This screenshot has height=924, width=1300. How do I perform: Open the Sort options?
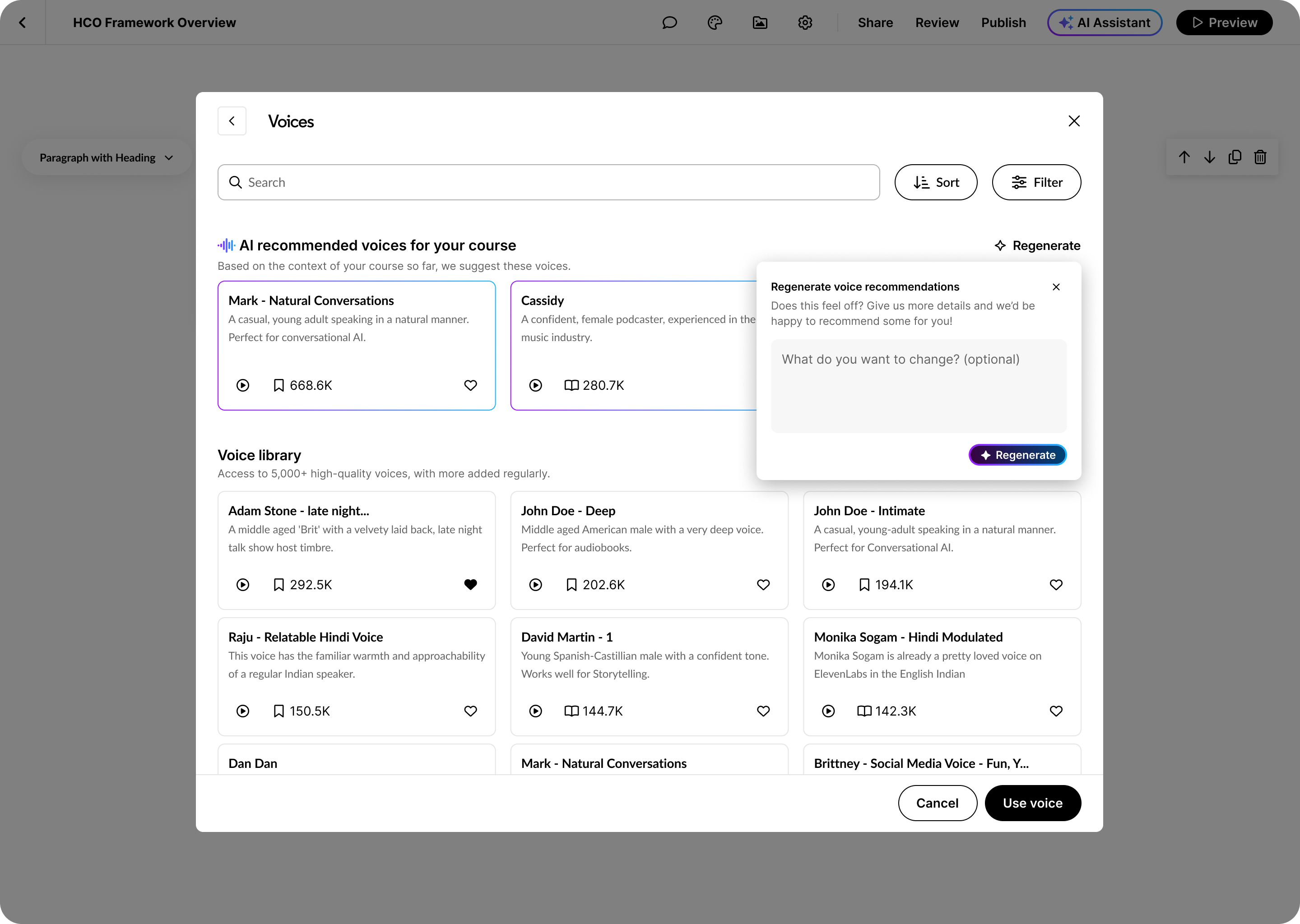coord(936,182)
